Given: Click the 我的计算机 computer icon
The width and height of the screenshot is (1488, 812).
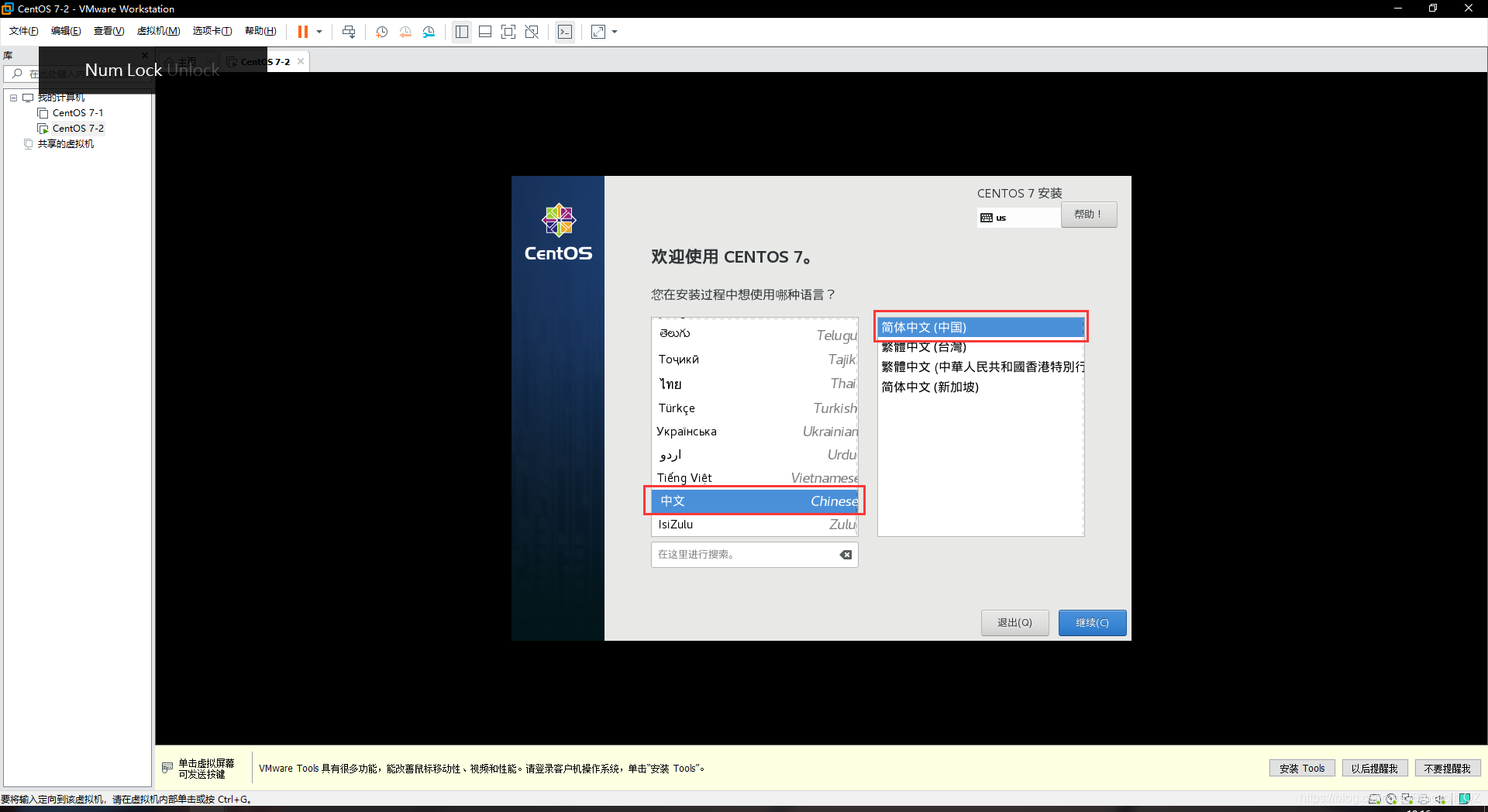Looking at the screenshot, I should (x=28, y=98).
